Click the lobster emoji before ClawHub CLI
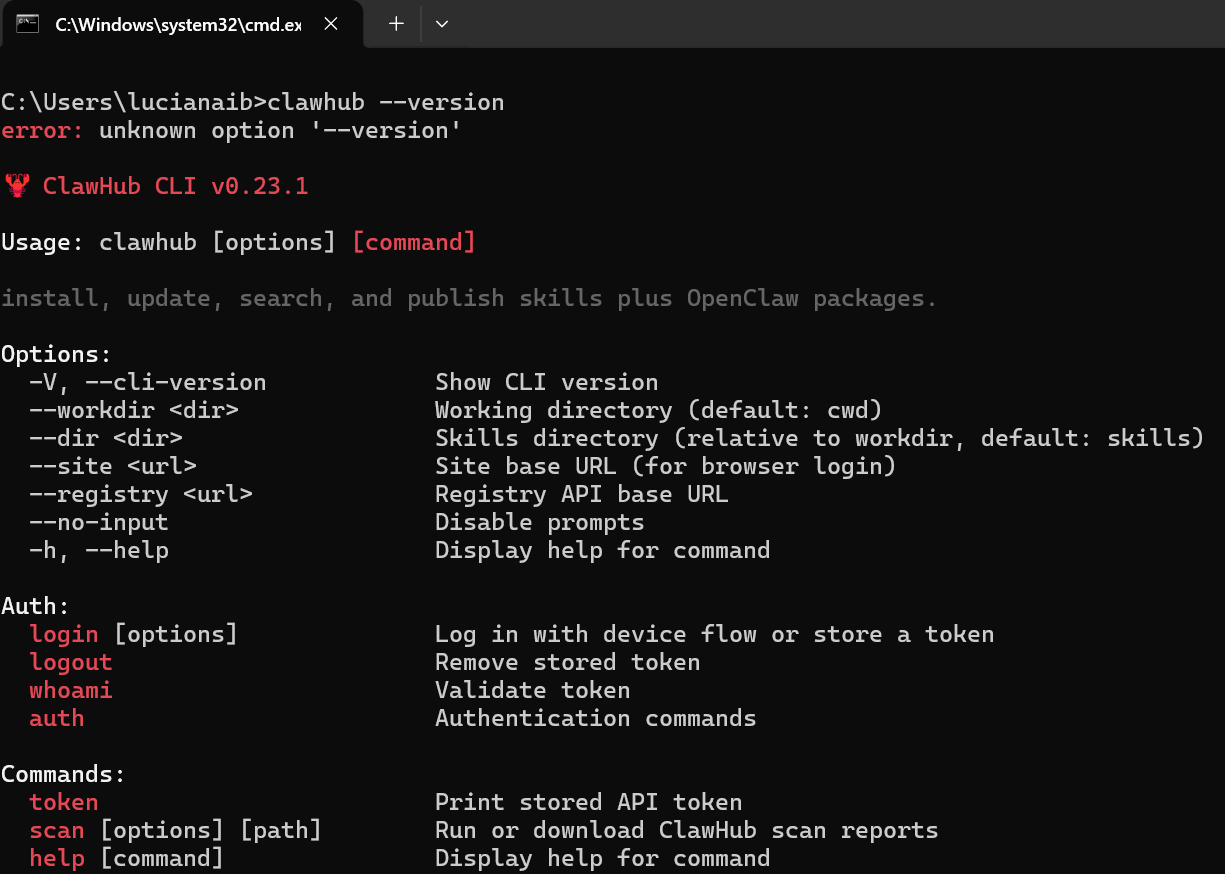This screenshot has width=1225, height=874. (x=16, y=186)
